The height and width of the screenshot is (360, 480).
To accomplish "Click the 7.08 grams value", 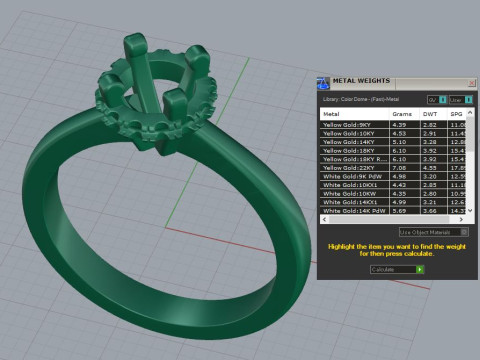I will (x=399, y=168).
